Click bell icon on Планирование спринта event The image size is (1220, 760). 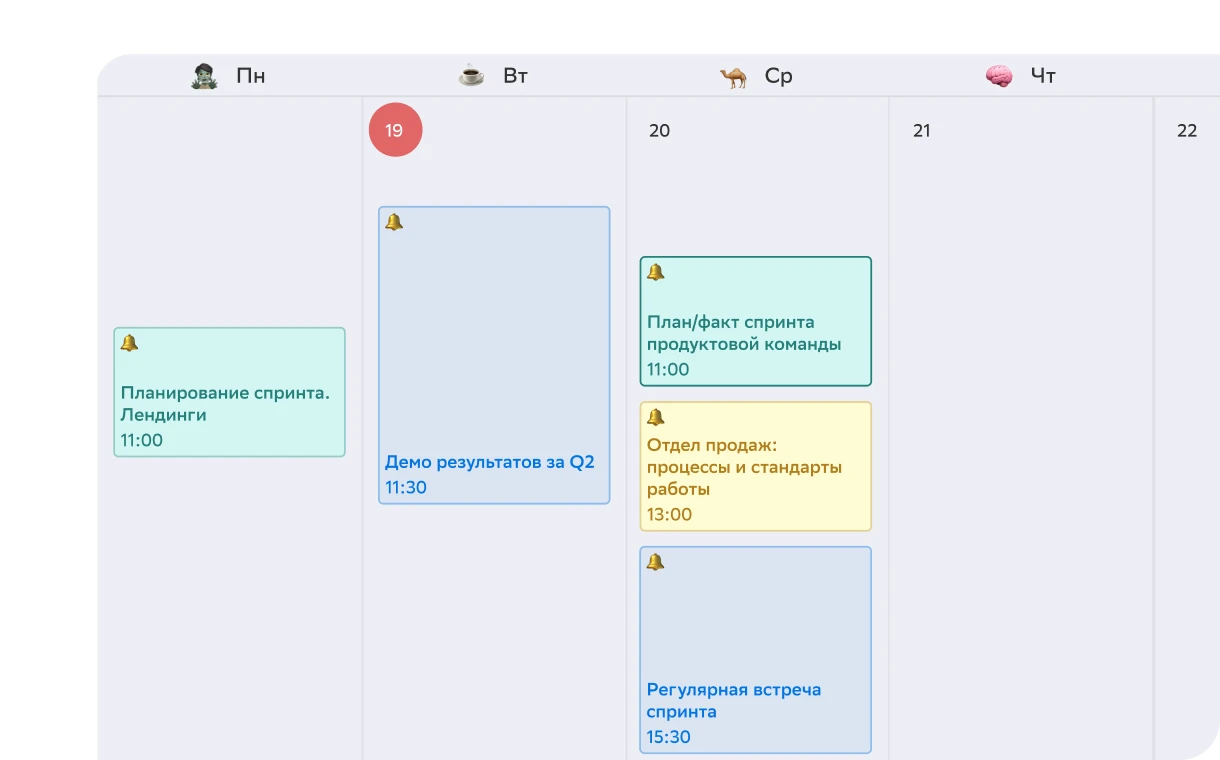pyautogui.click(x=129, y=343)
